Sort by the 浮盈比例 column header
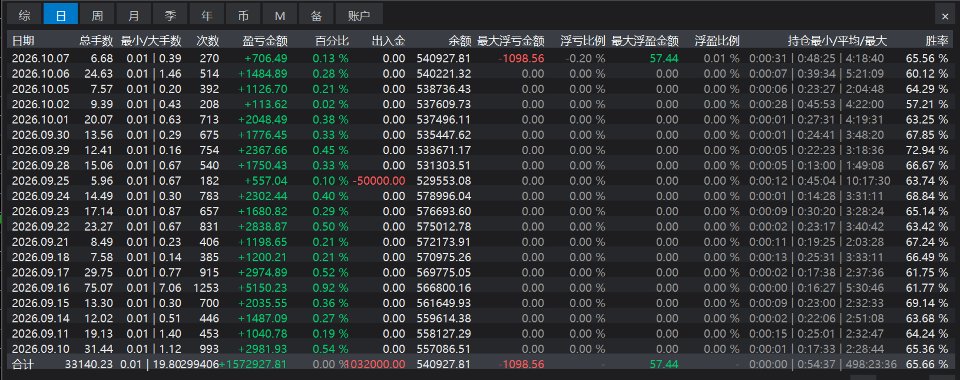Viewport: 960px width, 380px height. (717, 41)
